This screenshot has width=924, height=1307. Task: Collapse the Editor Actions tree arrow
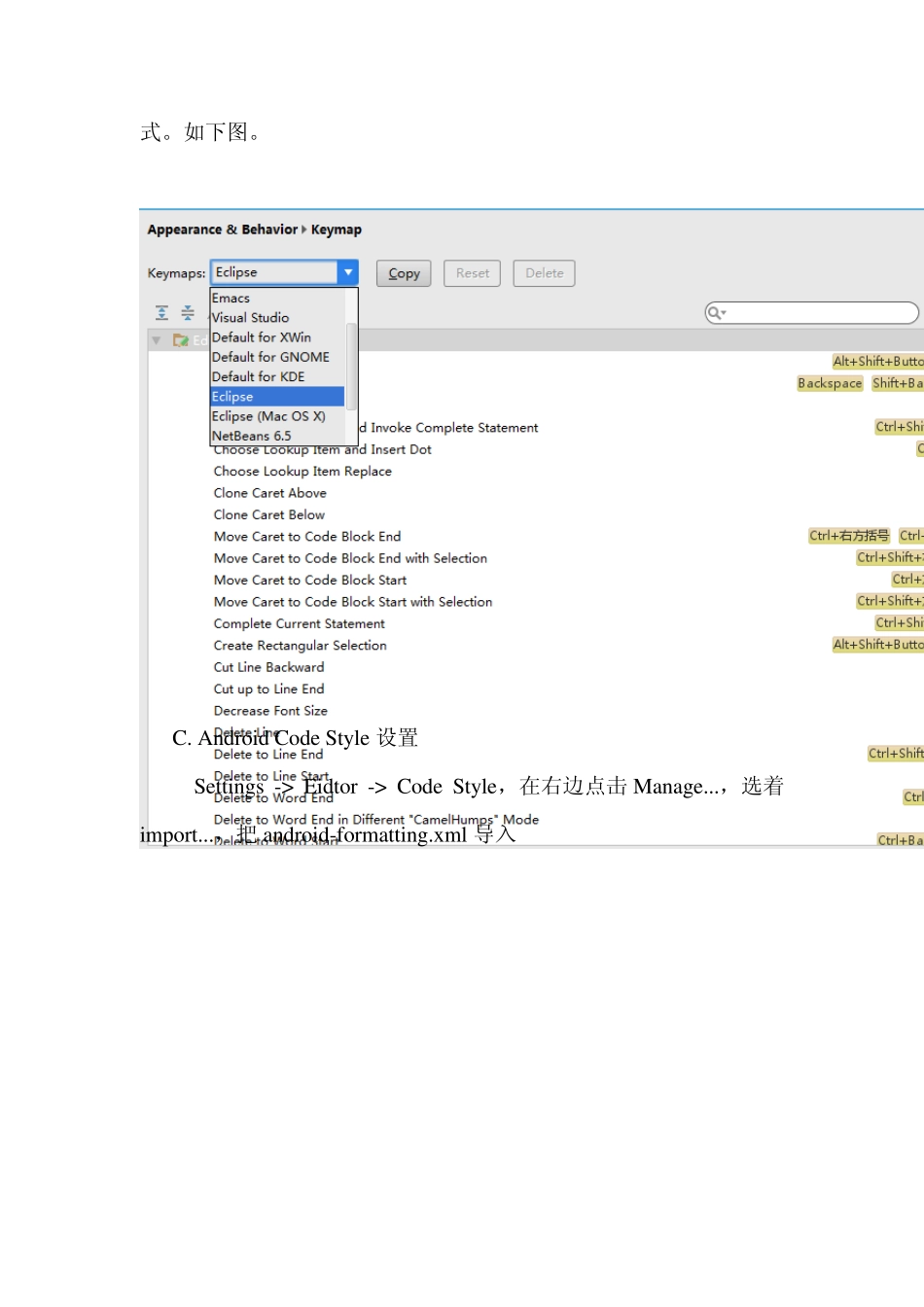click(x=157, y=340)
